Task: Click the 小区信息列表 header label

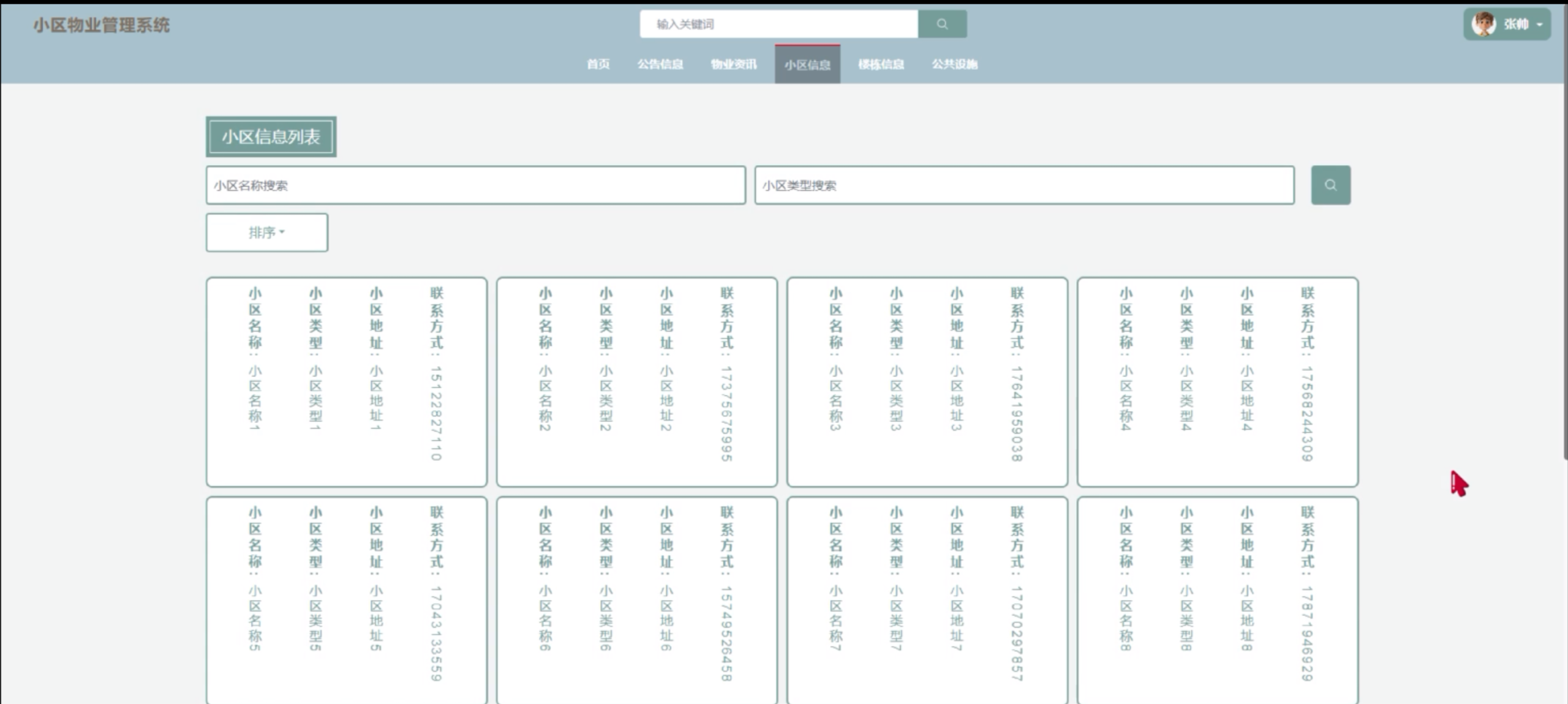Action: tap(270, 137)
